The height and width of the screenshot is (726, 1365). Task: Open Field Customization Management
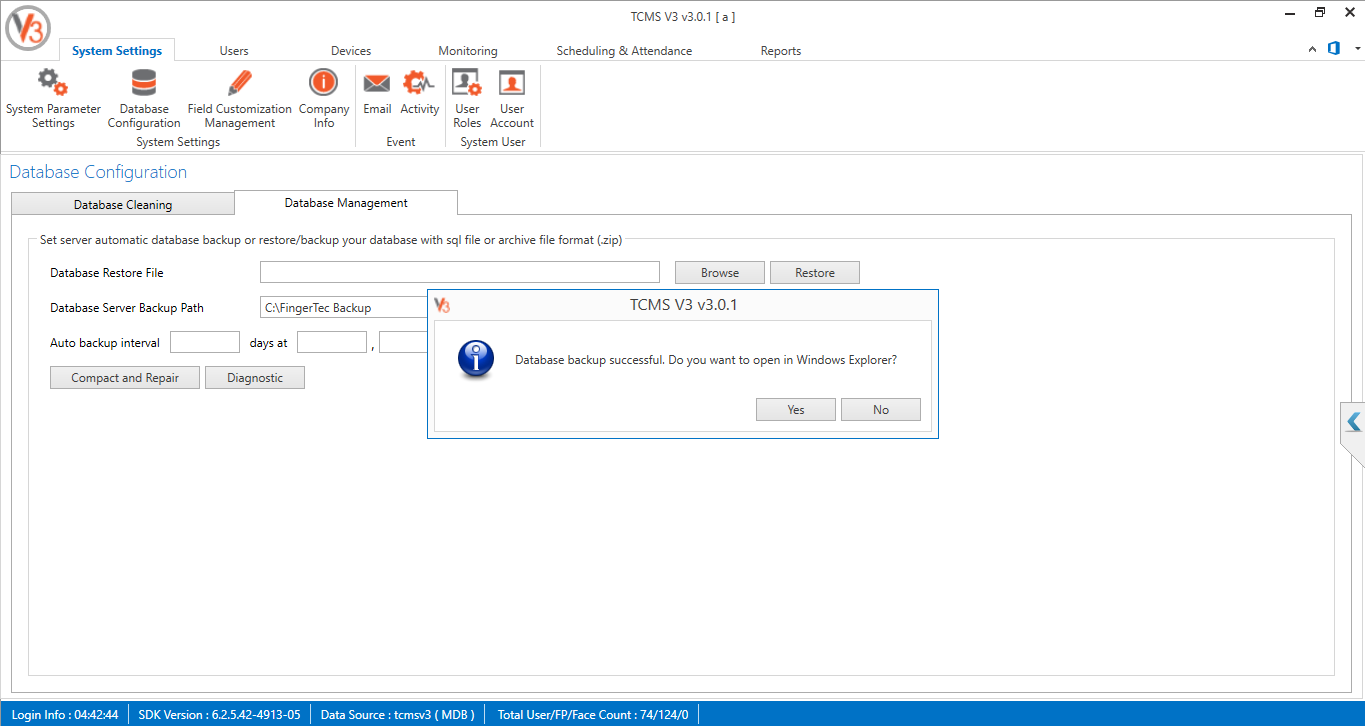click(x=240, y=98)
